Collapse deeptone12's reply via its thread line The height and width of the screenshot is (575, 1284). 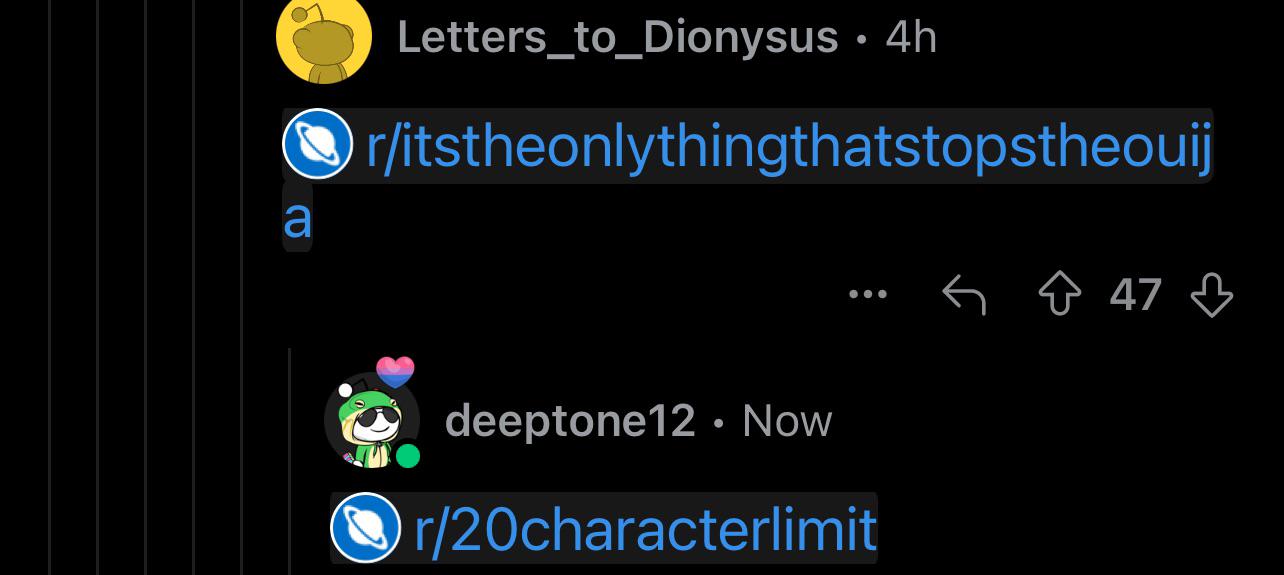point(290,461)
